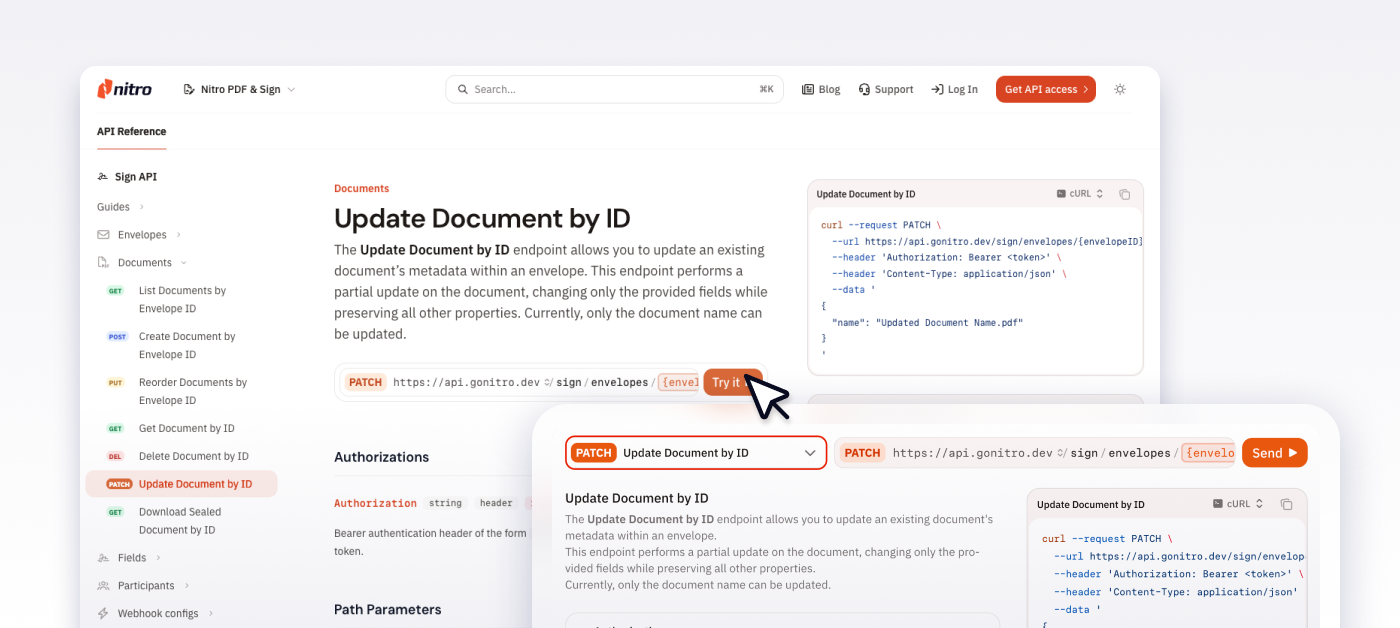The width and height of the screenshot is (1400, 628).
Task: Click the Participants people icon
Action: tap(103, 586)
